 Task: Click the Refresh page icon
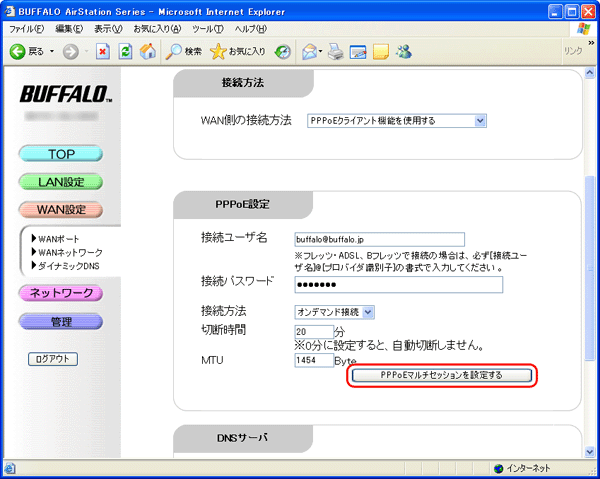pos(125,52)
